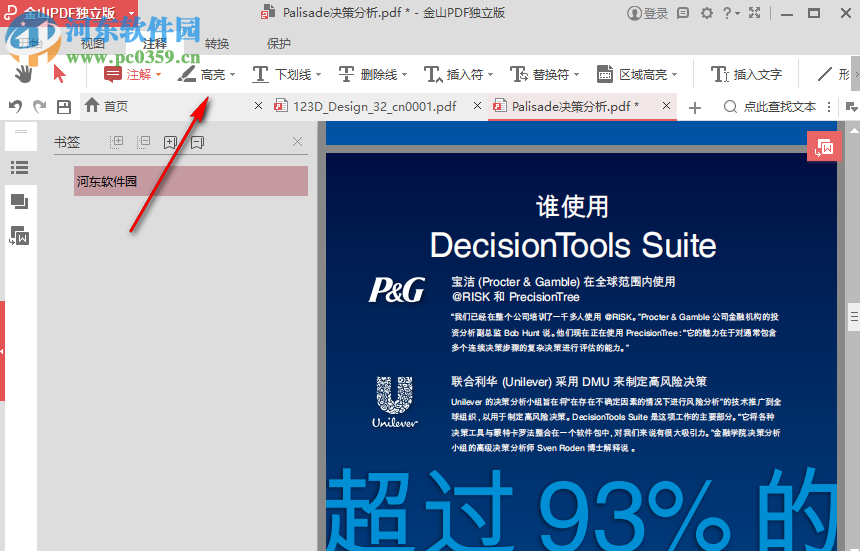This screenshot has height=551, width=860.
Task: Close the 首页 tab
Action: click(x=258, y=105)
